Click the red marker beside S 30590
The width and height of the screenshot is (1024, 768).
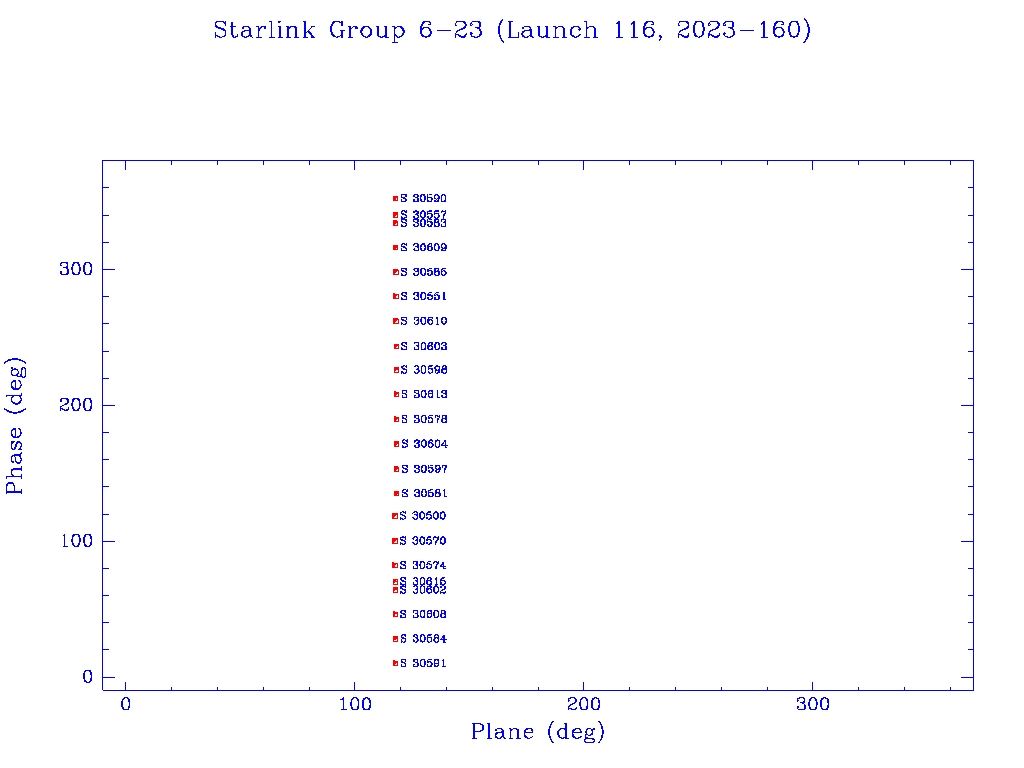coord(395,199)
